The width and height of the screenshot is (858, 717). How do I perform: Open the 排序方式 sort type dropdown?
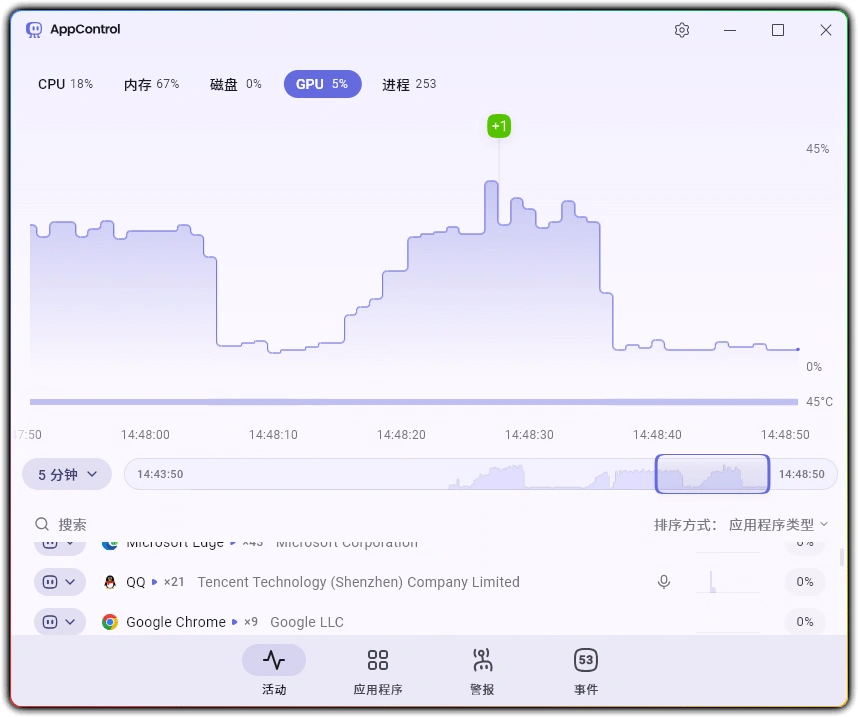778,524
